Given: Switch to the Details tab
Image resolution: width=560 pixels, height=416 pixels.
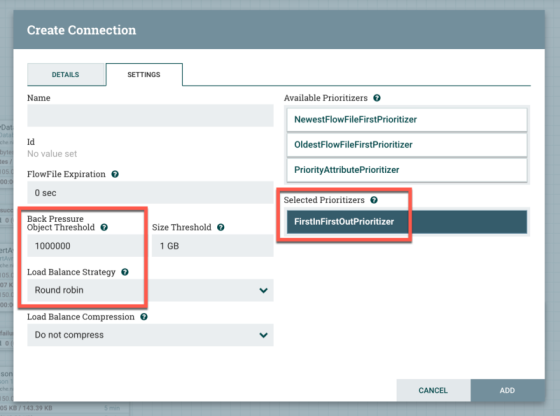Looking at the screenshot, I should pos(66,75).
